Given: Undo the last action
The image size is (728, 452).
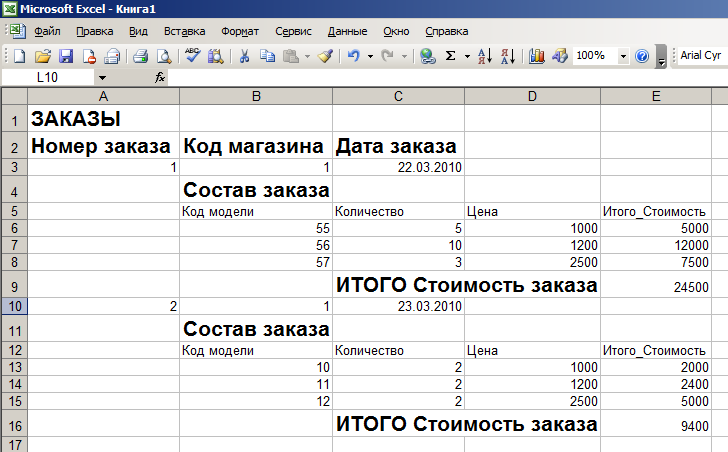Looking at the screenshot, I should [x=354, y=56].
